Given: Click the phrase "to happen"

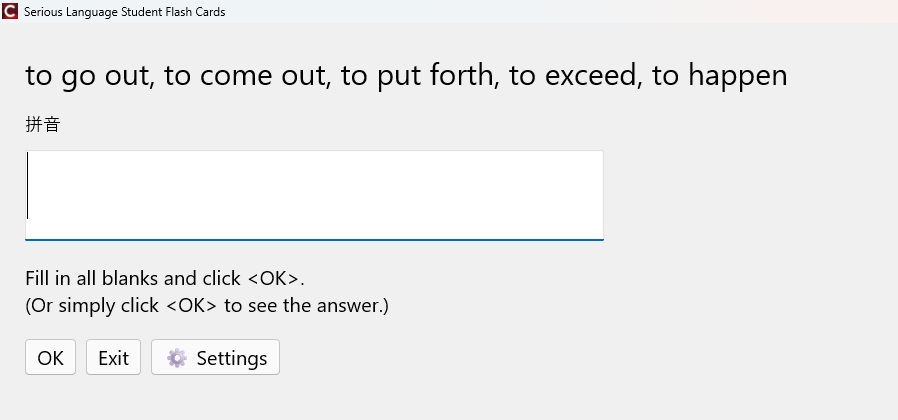Looking at the screenshot, I should tap(719, 76).
